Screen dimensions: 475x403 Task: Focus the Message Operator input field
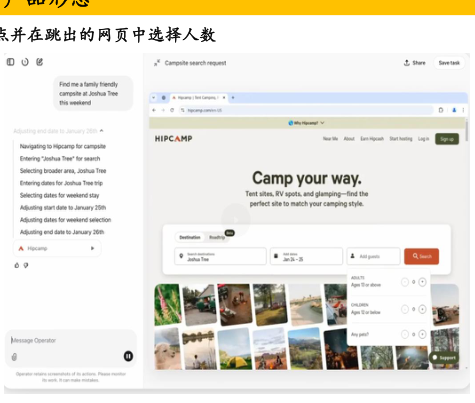[67, 340]
